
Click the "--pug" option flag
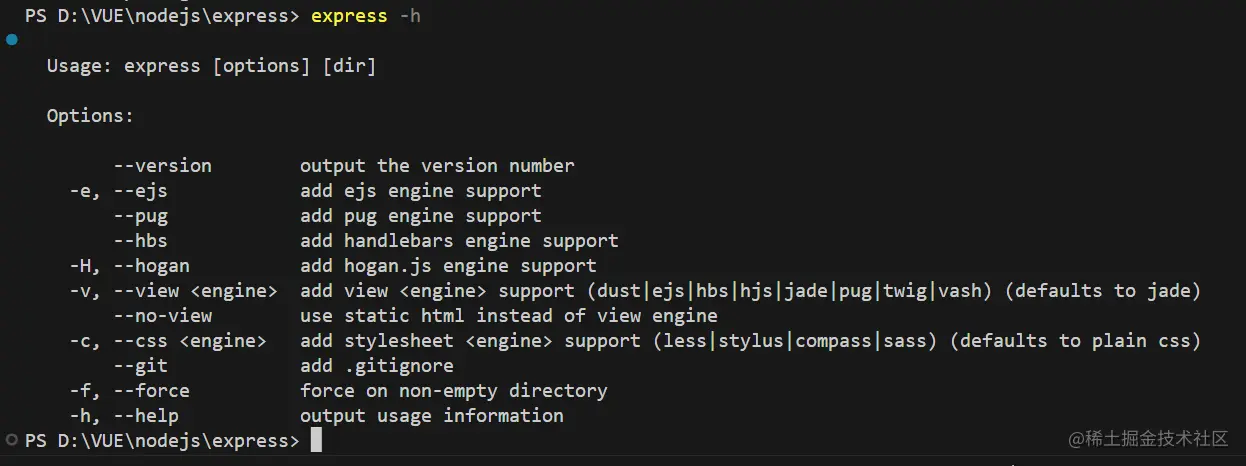140,216
